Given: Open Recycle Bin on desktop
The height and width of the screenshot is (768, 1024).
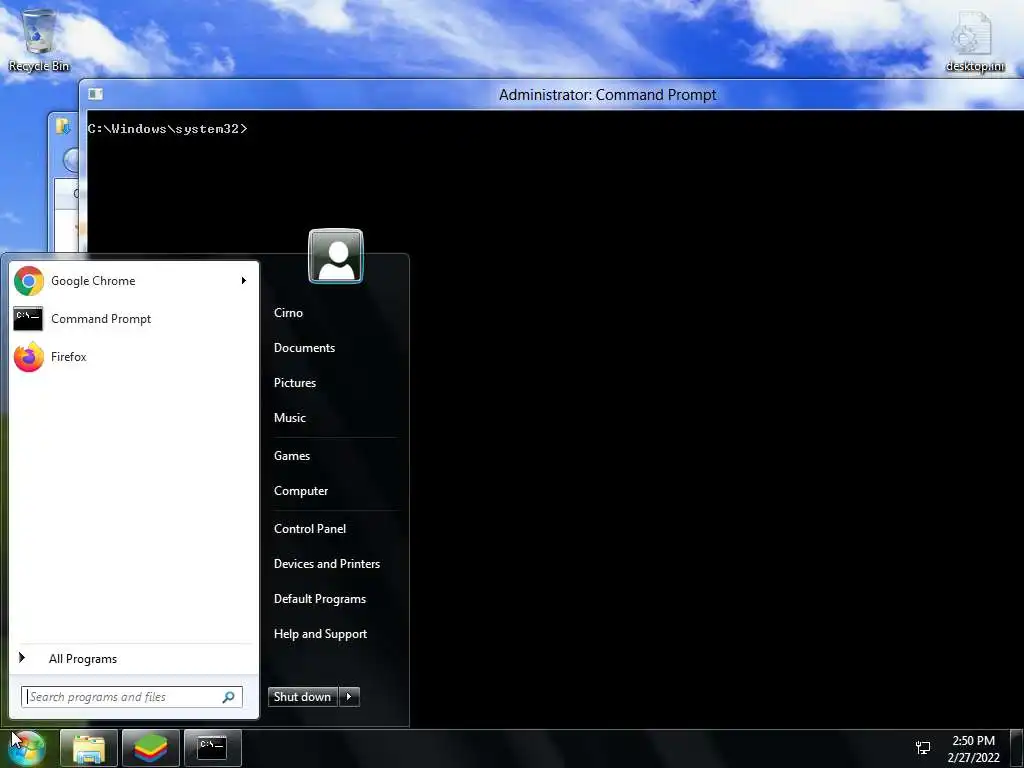Looking at the screenshot, I should coord(39,40).
